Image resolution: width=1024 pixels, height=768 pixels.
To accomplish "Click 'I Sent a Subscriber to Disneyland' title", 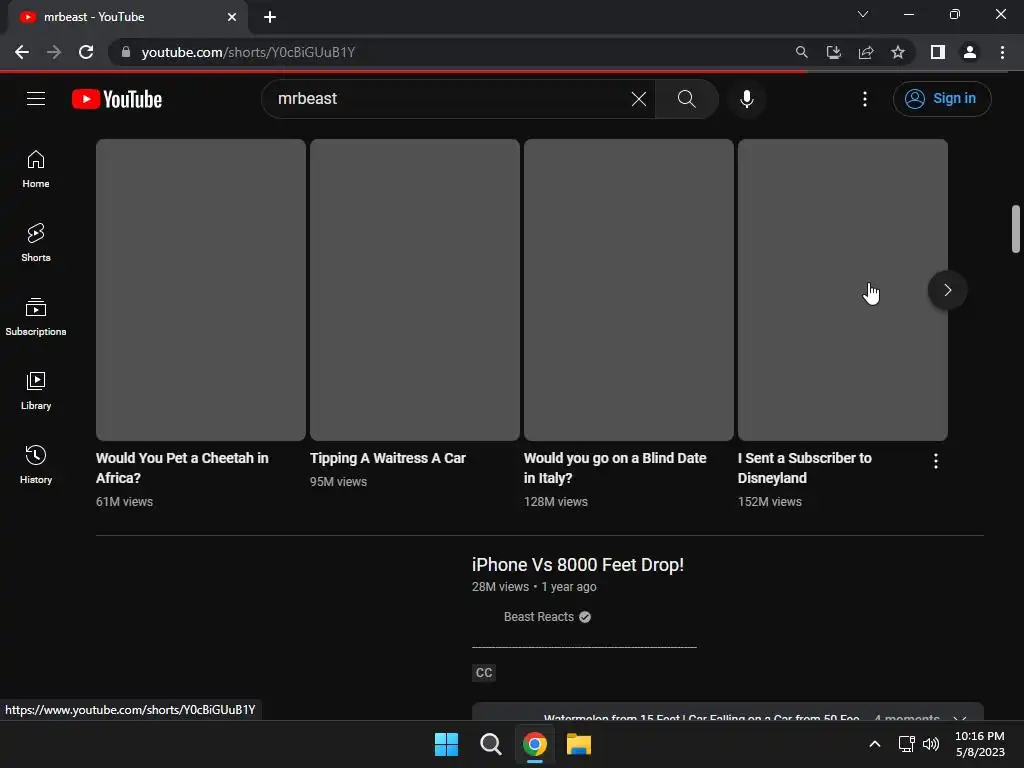I will pos(805,468).
